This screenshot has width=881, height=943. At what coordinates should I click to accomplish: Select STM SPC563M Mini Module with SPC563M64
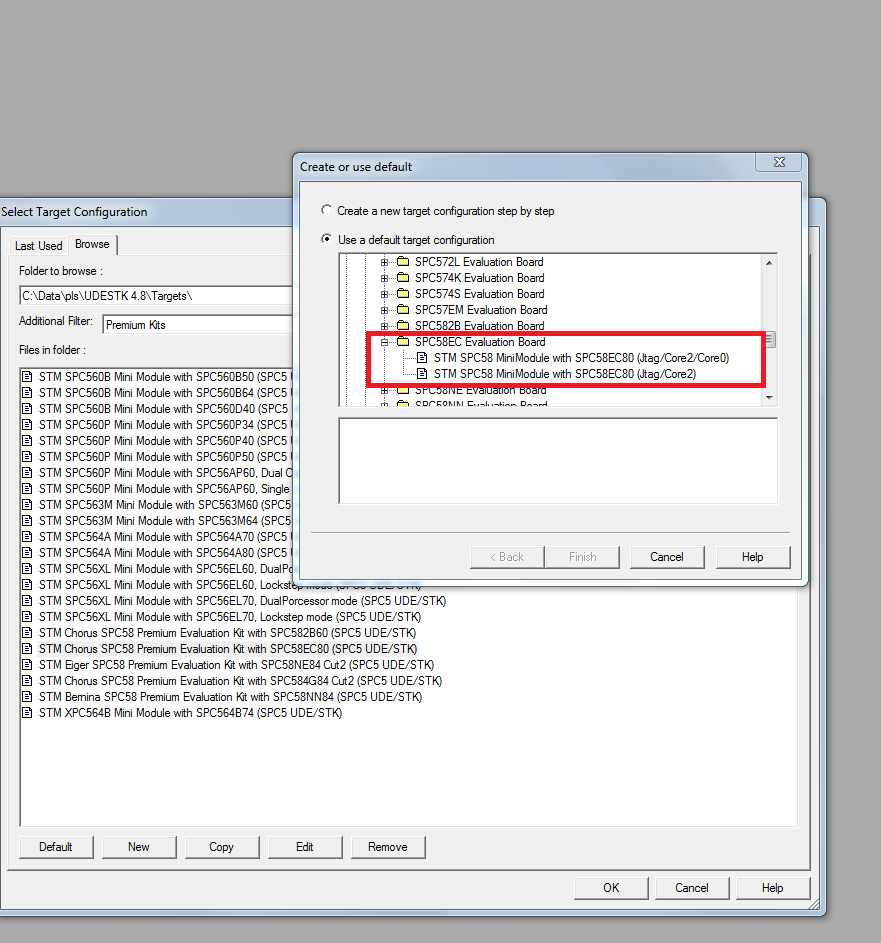point(165,521)
